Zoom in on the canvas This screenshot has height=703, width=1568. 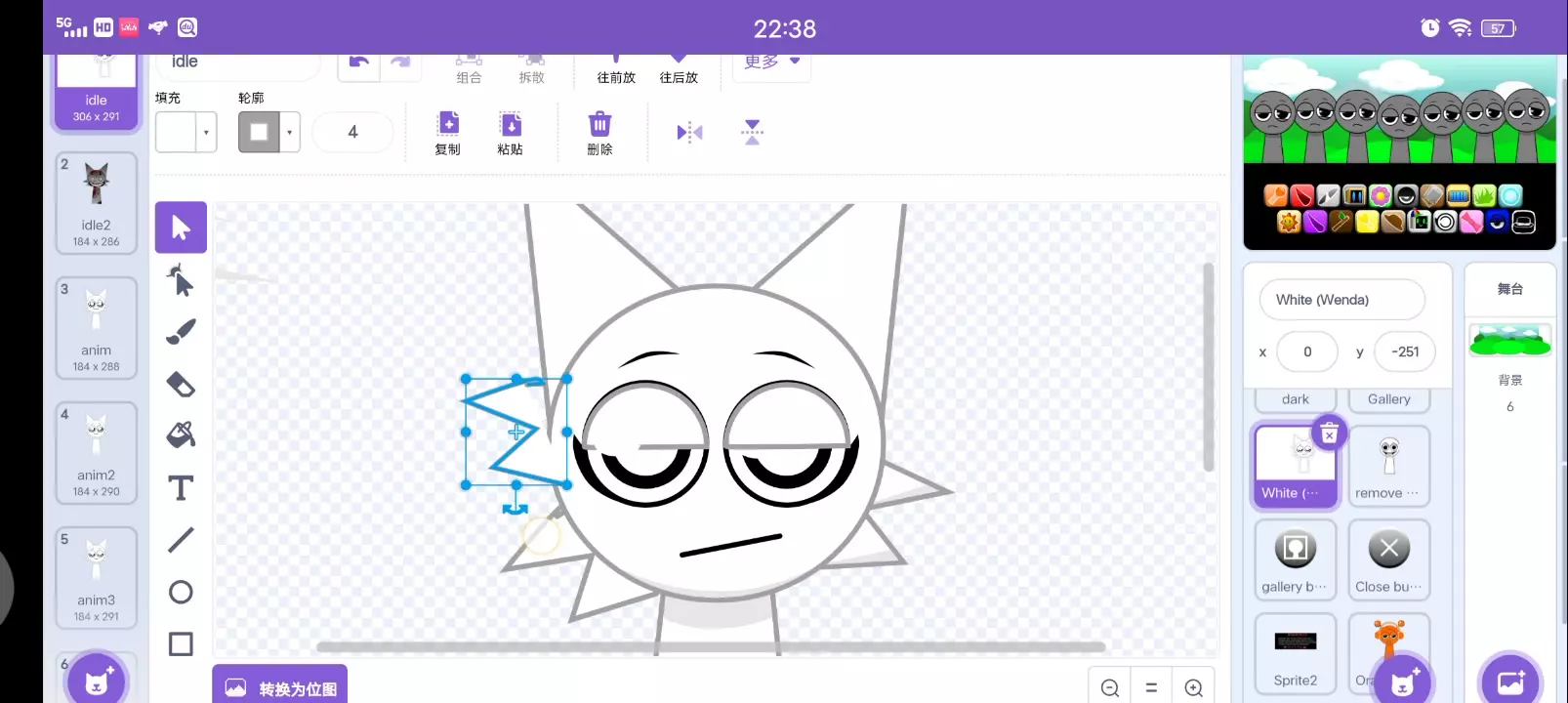click(x=1193, y=687)
